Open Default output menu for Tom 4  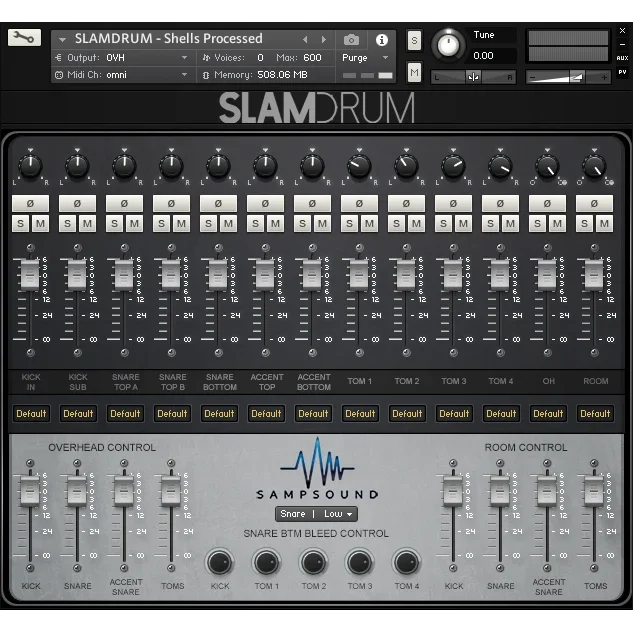(501, 414)
